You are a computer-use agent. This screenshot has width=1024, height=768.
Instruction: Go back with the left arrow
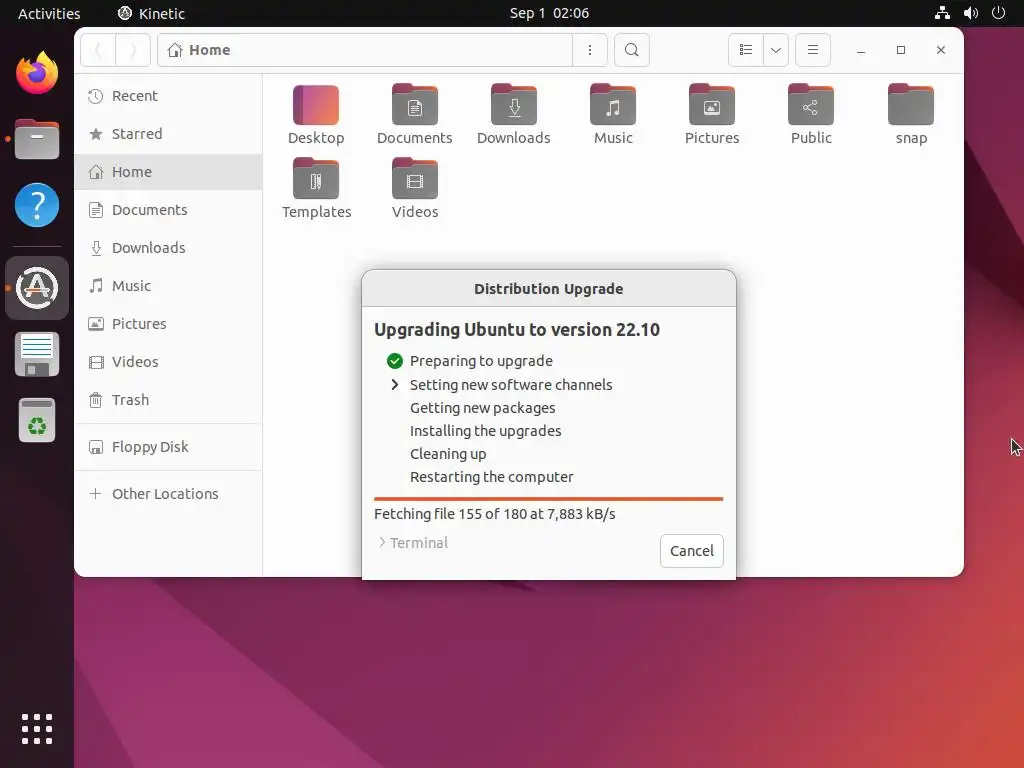click(99, 50)
